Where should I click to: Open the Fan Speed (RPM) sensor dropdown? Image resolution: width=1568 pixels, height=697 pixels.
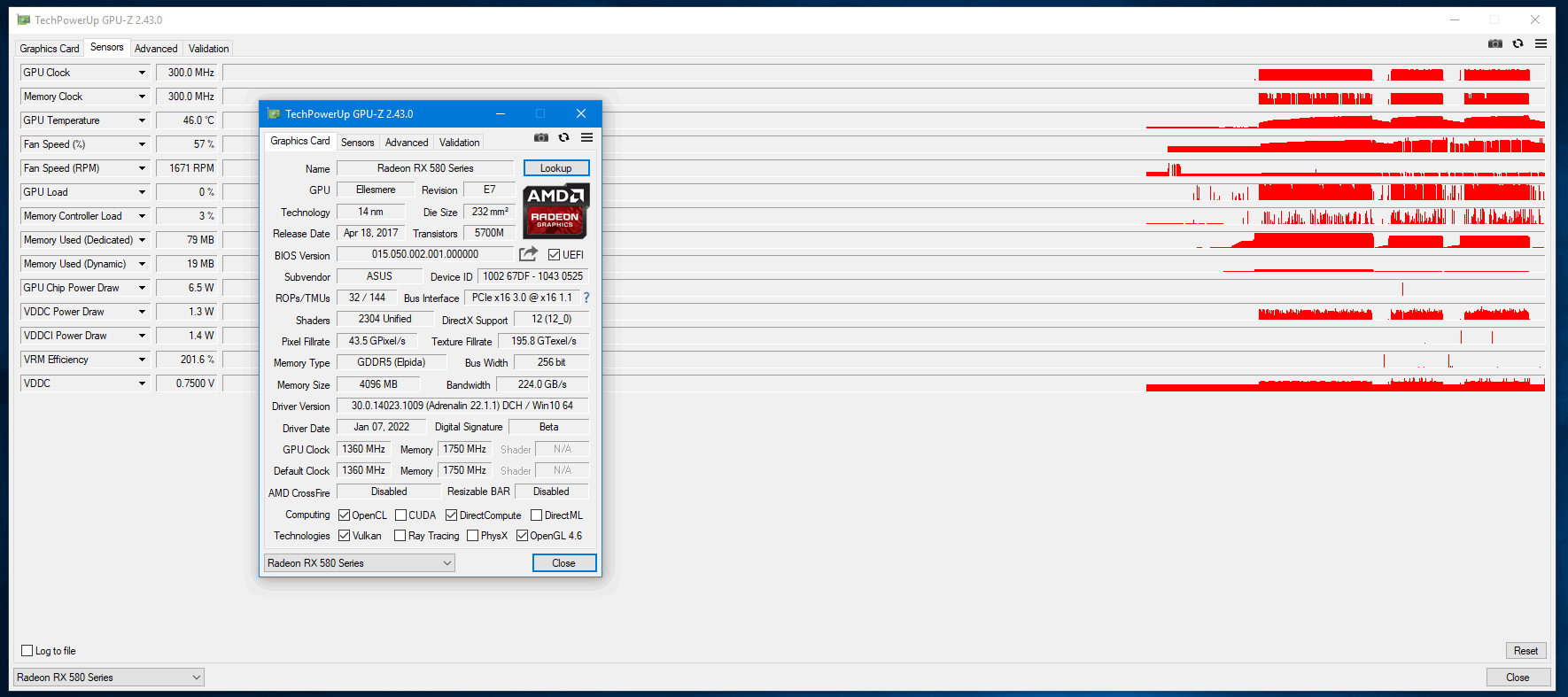click(x=142, y=168)
